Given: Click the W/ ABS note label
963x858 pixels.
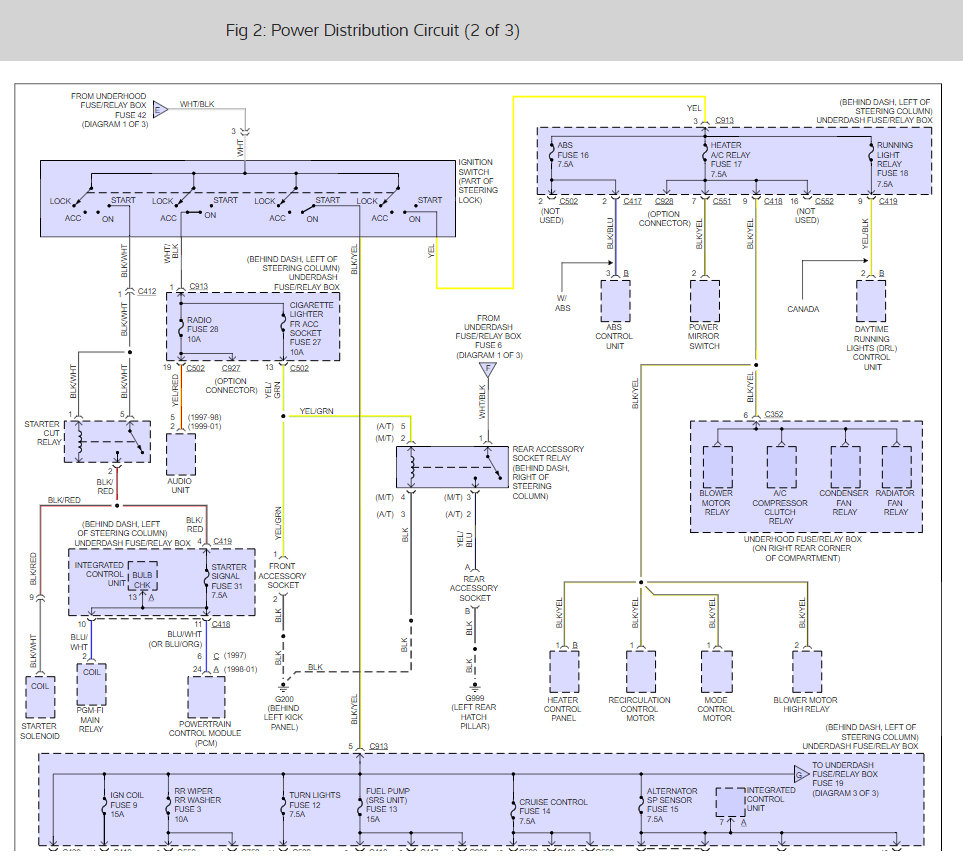Looking at the screenshot, I should click(563, 303).
